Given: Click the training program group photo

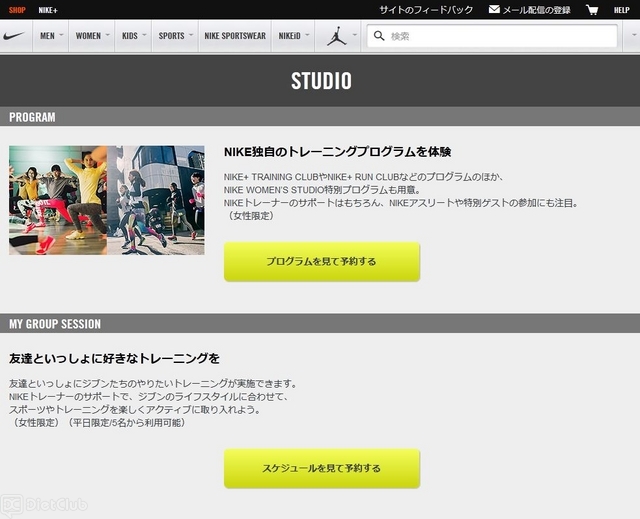Looking at the screenshot, I should (106, 200).
